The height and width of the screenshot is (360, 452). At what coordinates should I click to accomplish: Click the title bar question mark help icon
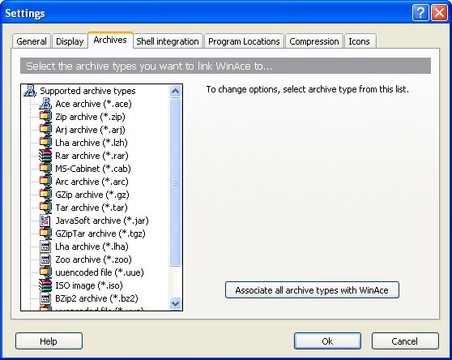click(420, 13)
